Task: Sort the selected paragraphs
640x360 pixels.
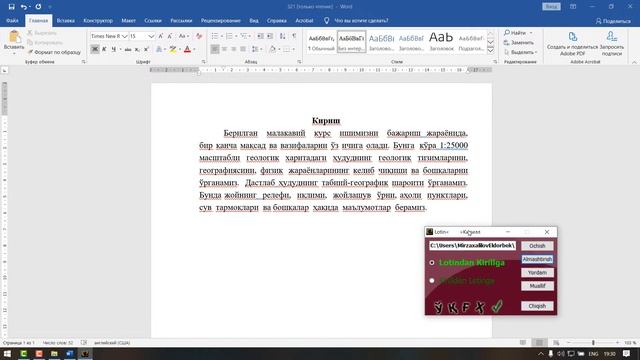Action: tap(282, 36)
